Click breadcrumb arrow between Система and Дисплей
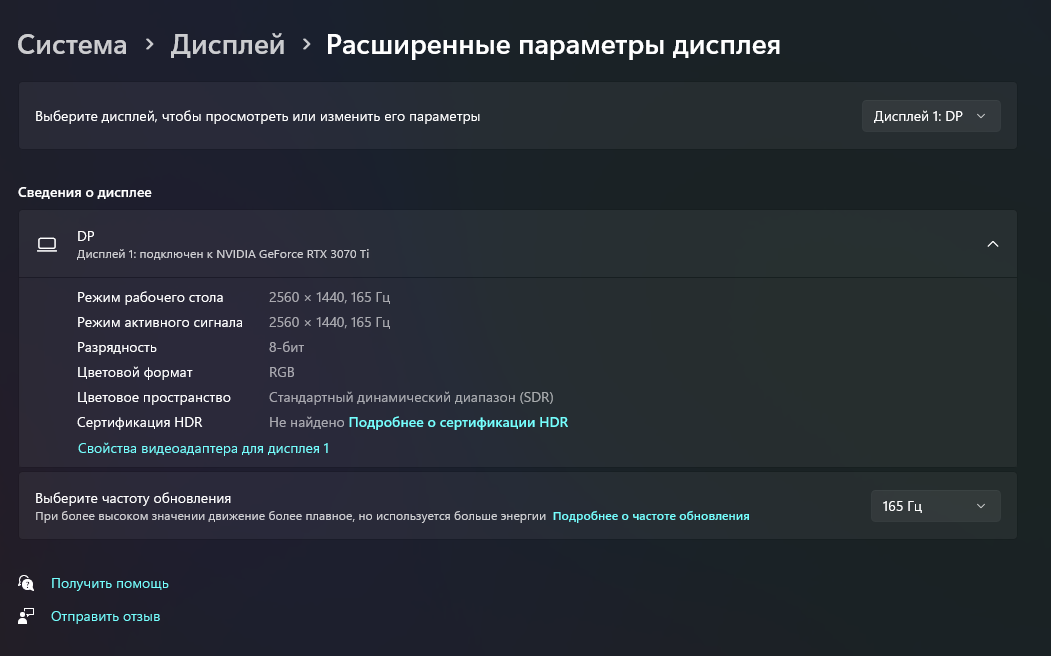 click(149, 45)
